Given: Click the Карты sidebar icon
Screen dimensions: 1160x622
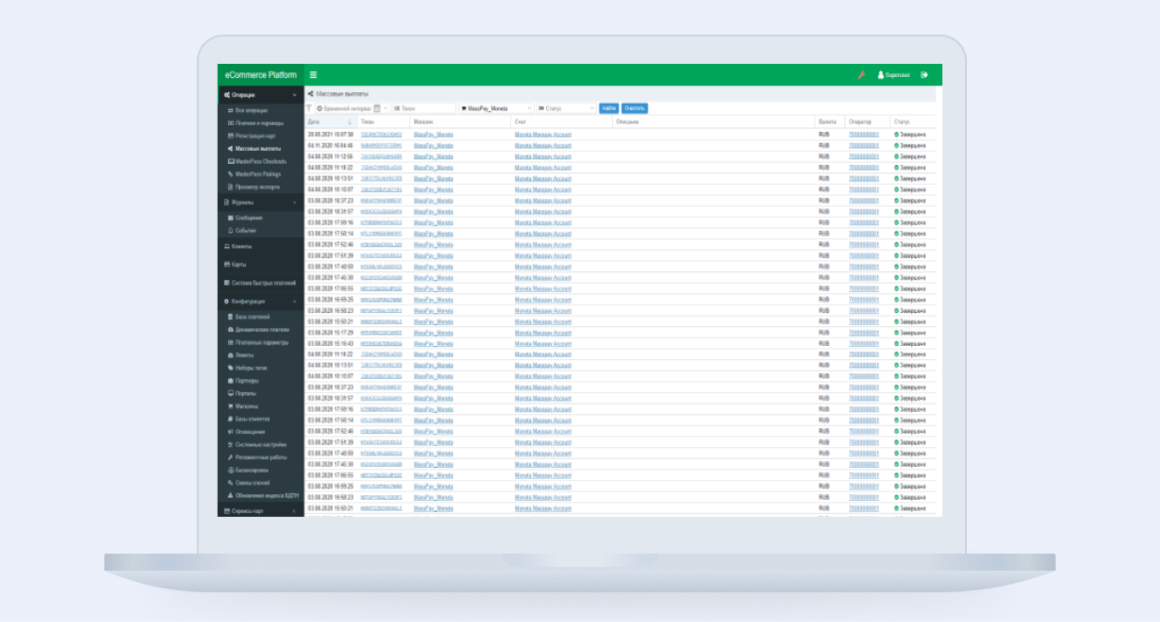Looking at the screenshot, I should click(x=227, y=264).
